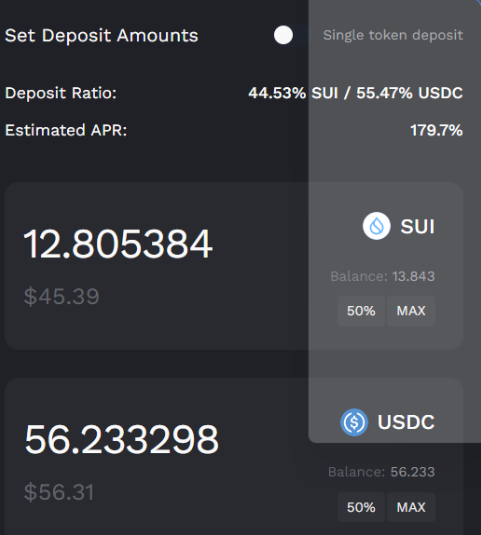The width and height of the screenshot is (481, 535).
Task: Set USDC deposit to MAX
Action: coord(411,507)
